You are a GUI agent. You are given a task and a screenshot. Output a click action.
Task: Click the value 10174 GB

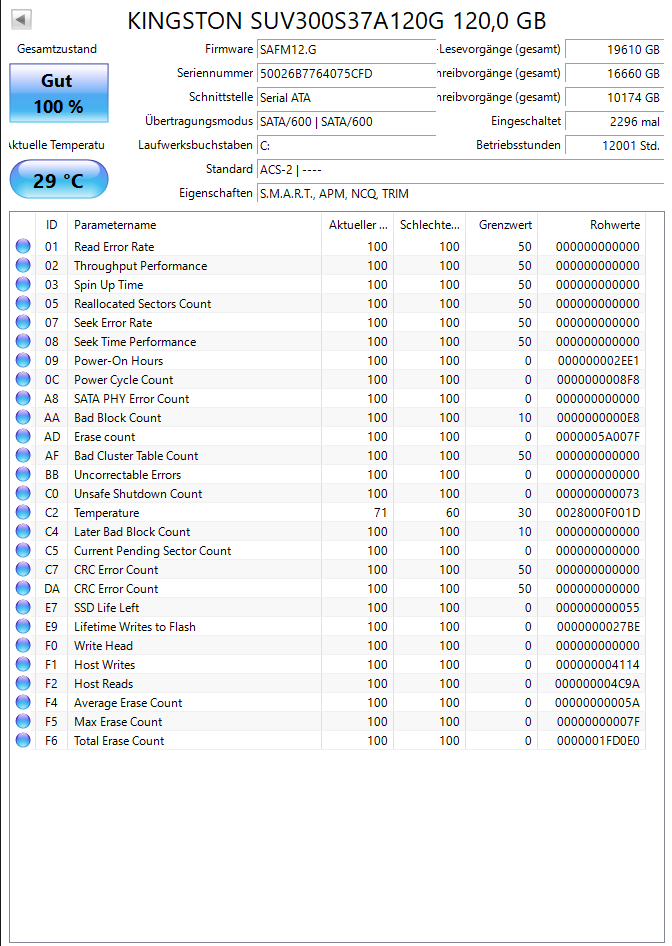click(615, 98)
